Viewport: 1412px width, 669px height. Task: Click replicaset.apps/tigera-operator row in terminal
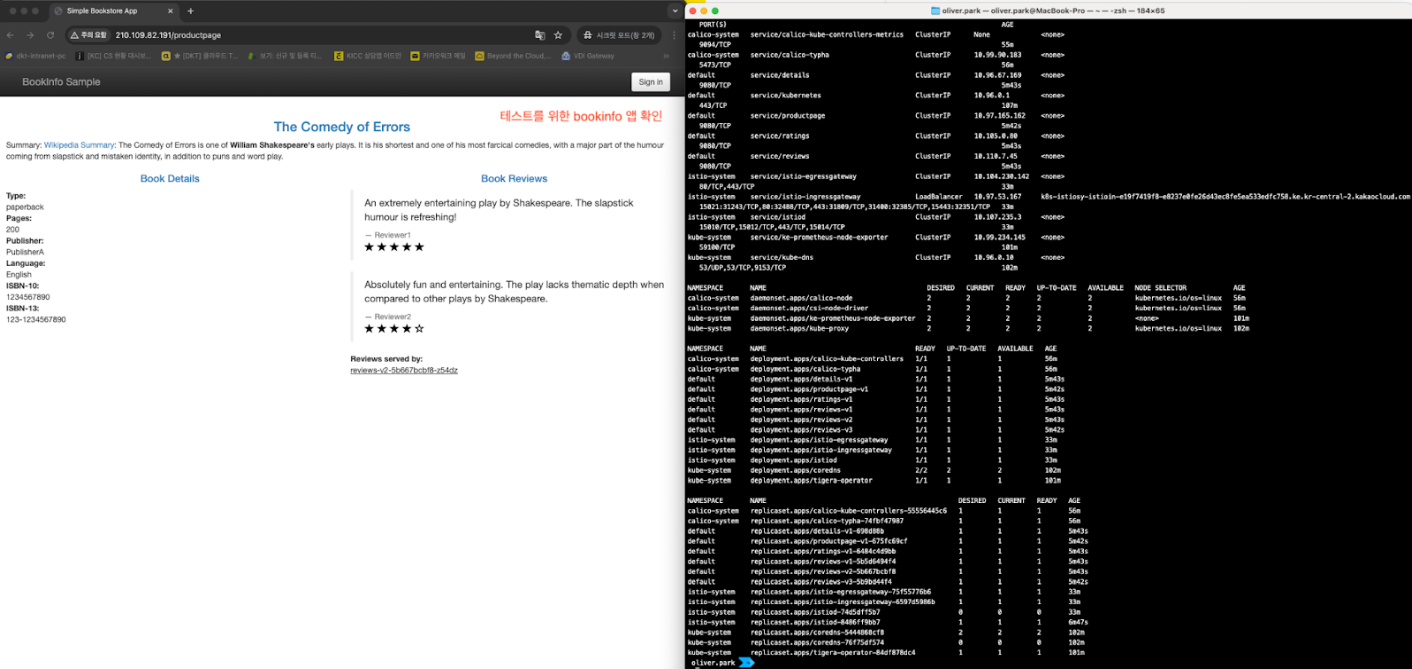(x=888, y=652)
